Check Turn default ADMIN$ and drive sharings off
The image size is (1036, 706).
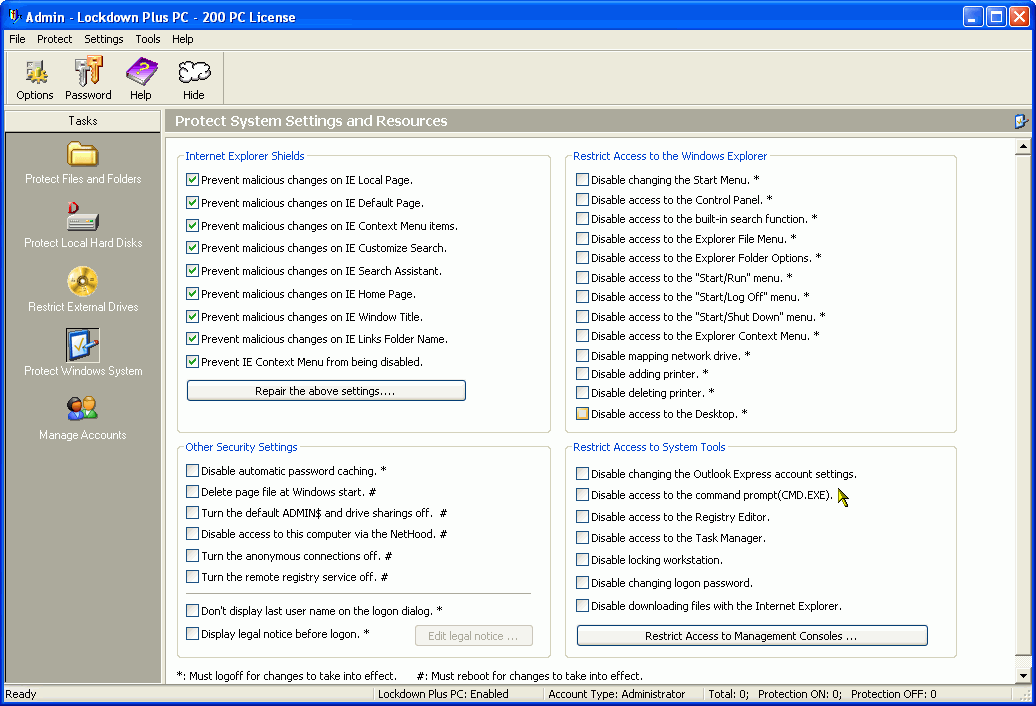click(192, 512)
